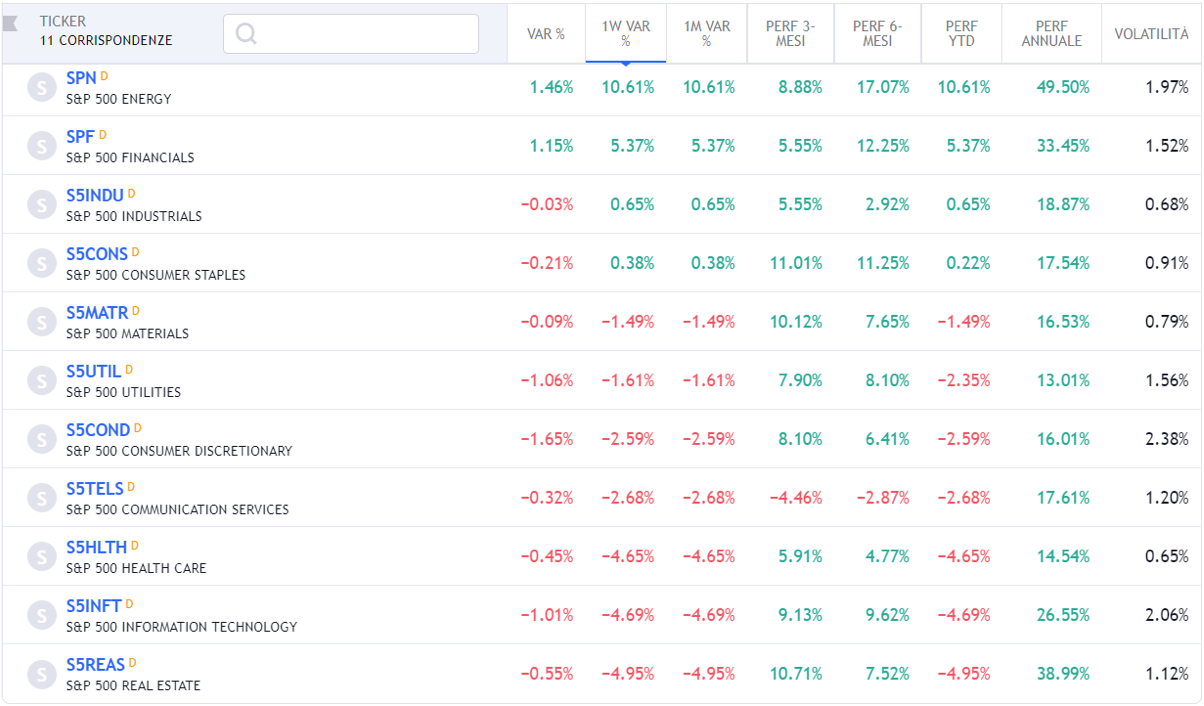Open the S5INDU ticker link
The image size is (1204, 706).
(x=95, y=196)
